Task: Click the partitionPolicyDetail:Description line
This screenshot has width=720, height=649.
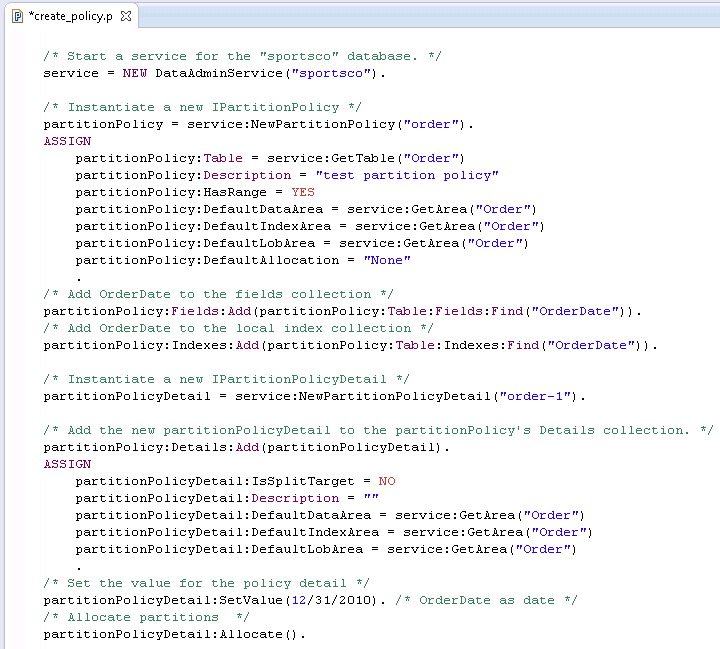Action: pos(227,498)
